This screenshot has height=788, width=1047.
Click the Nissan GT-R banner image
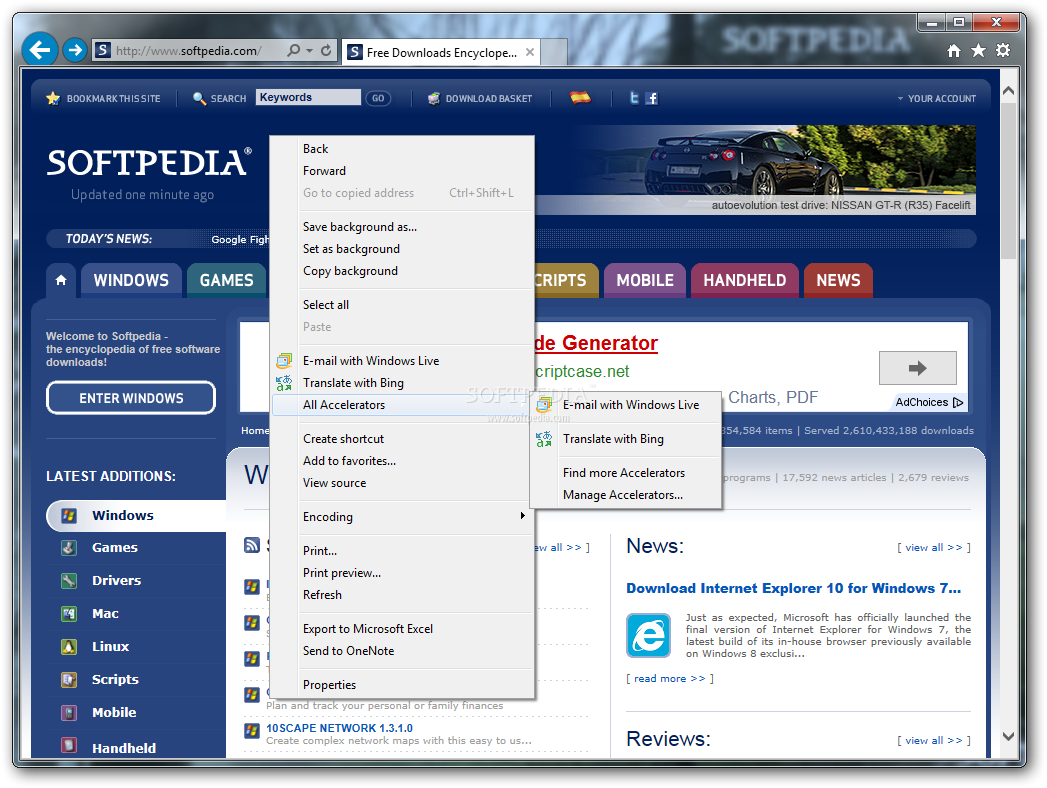(755, 170)
